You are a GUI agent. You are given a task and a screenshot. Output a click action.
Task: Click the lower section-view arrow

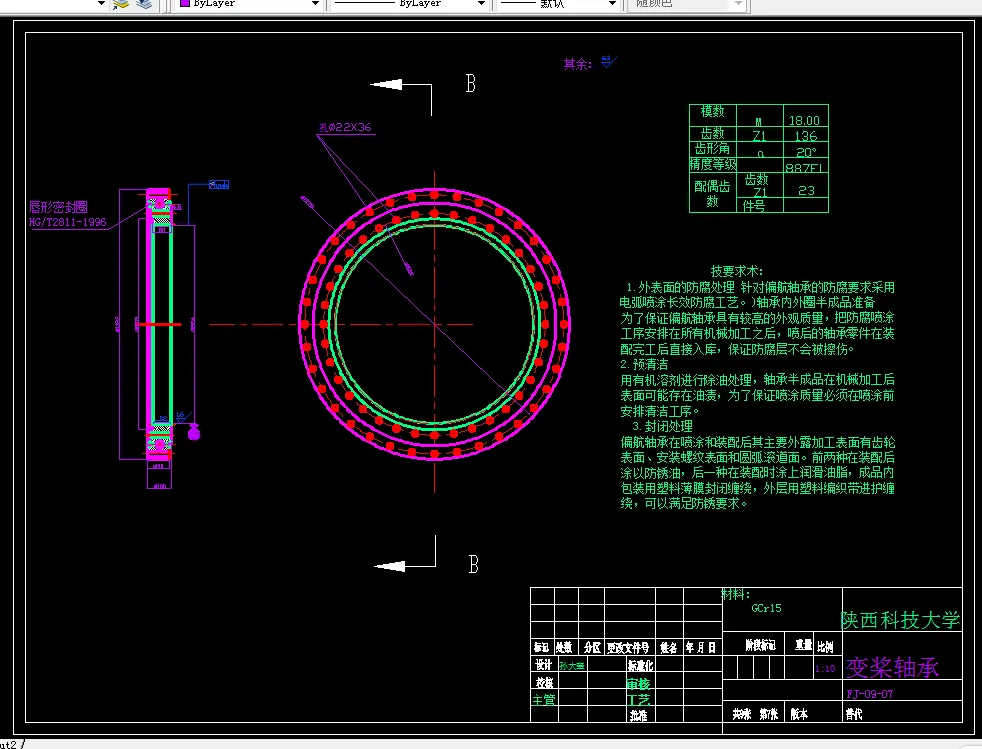[390, 566]
